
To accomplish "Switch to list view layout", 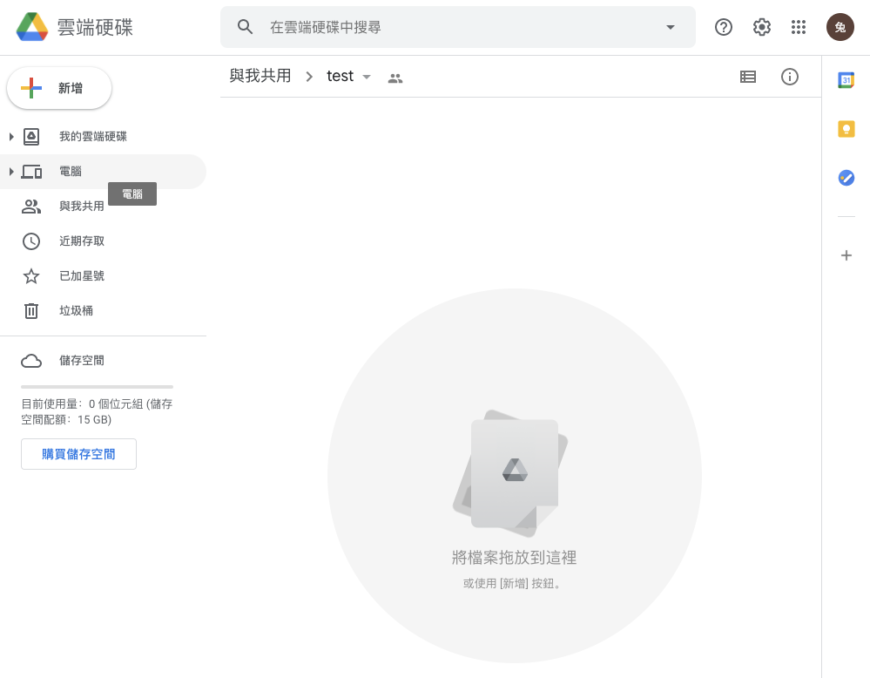I will click(748, 77).
